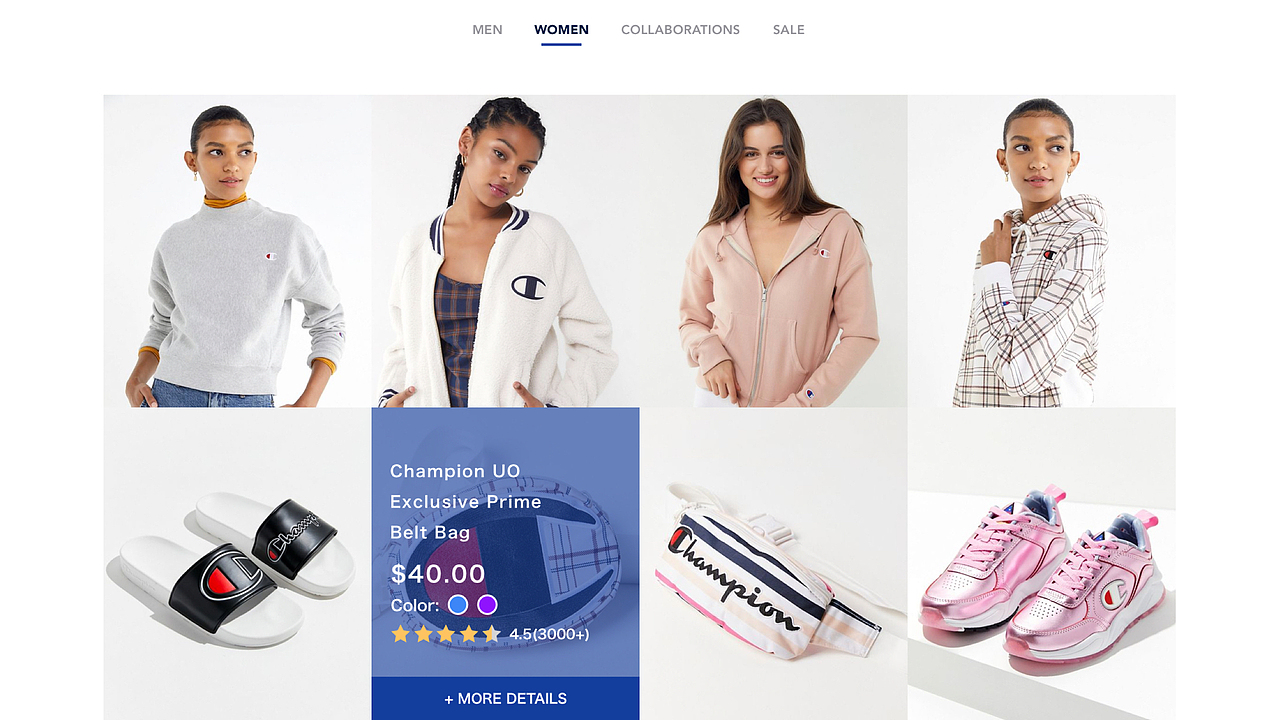View the white sherpa bomber jacket product
This screenshot has height=720, width=1280.
pyautogui.click(x=506, y=251)
